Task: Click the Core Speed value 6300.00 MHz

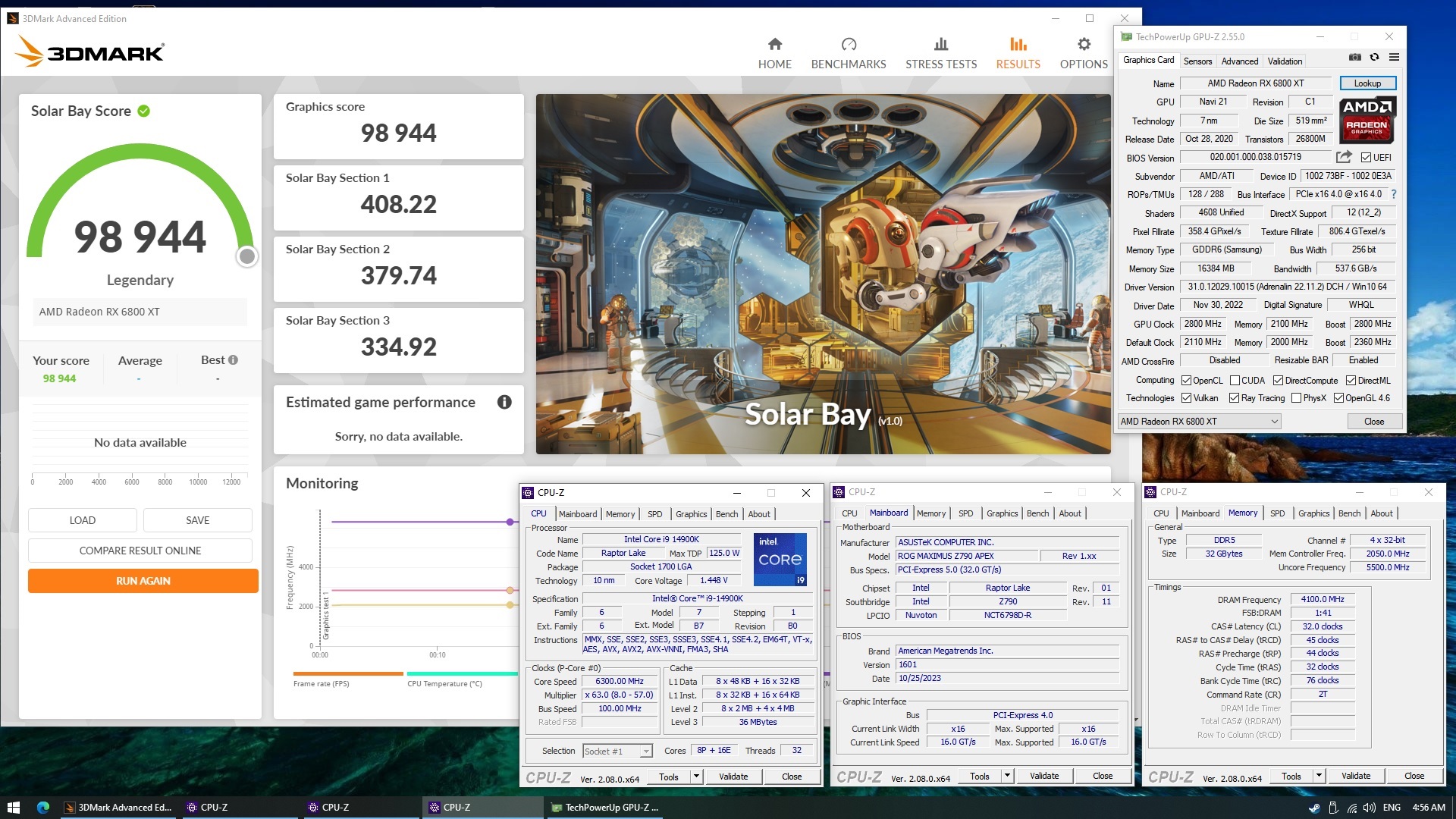Action: coord(620,681)
